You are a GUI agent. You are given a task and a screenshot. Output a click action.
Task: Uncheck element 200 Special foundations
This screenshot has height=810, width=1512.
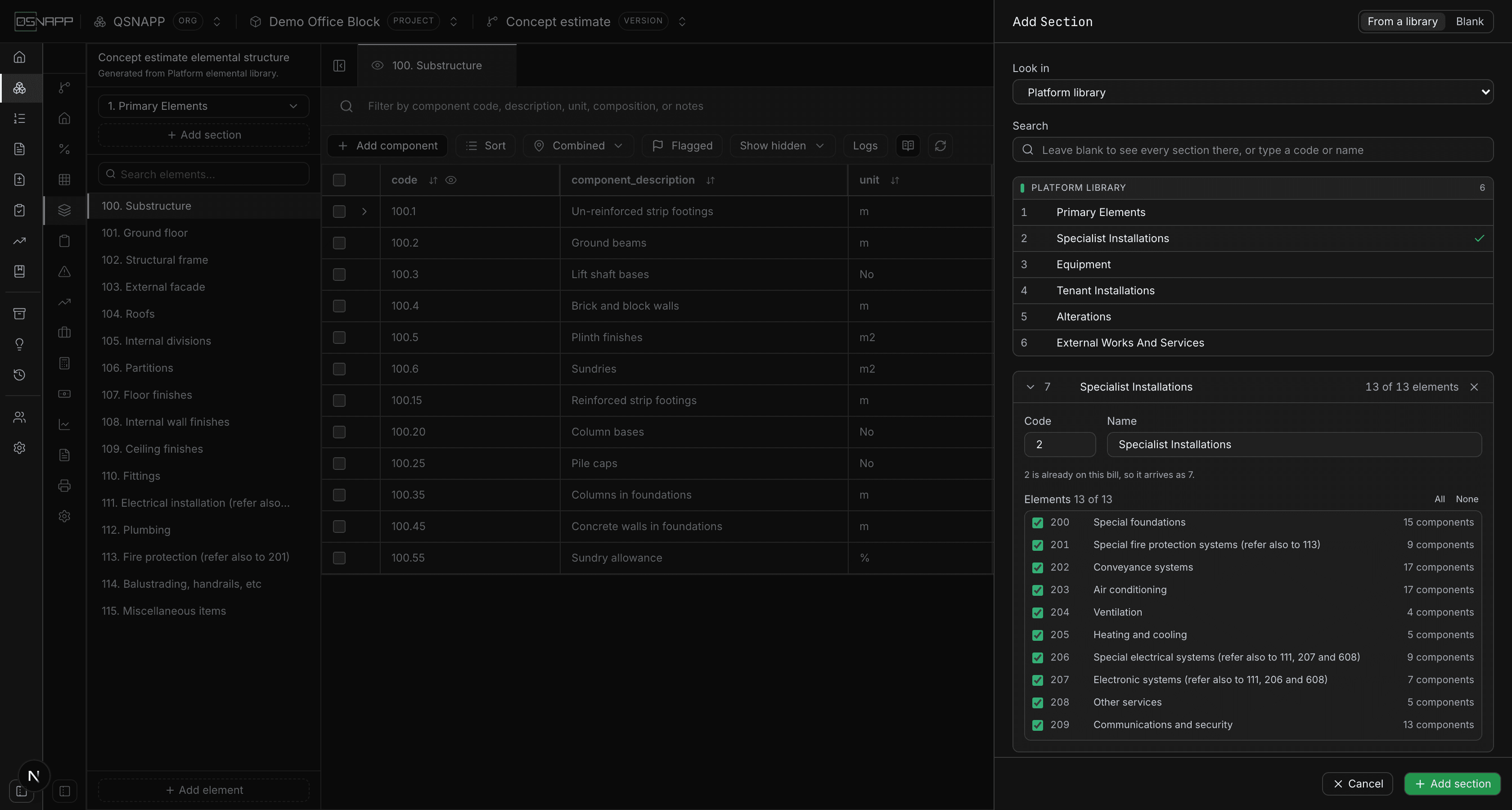coord(1038,522)
